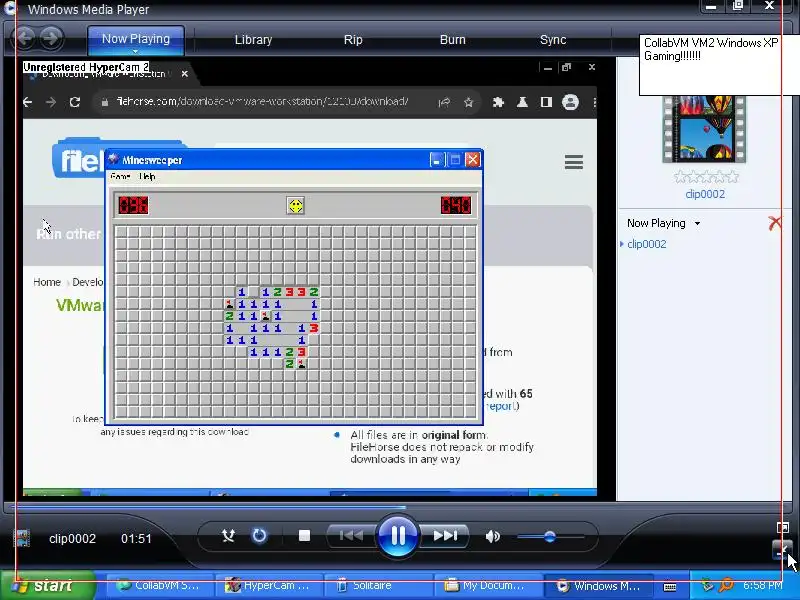Clear the list pane with the red X
Image resolution: width=800 pixels, height=600 pixels.
pos(774,223)
